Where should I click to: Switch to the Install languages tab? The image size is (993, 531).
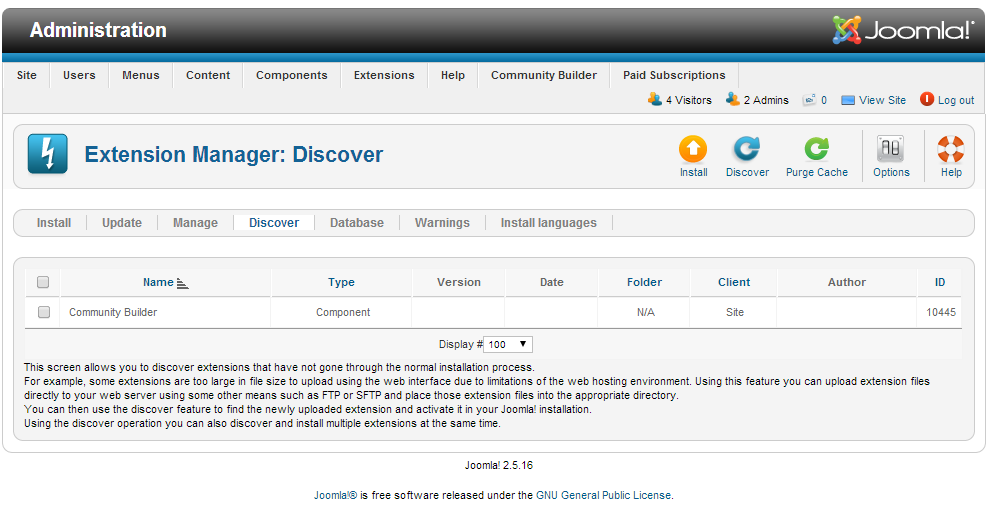pos(548,222)
